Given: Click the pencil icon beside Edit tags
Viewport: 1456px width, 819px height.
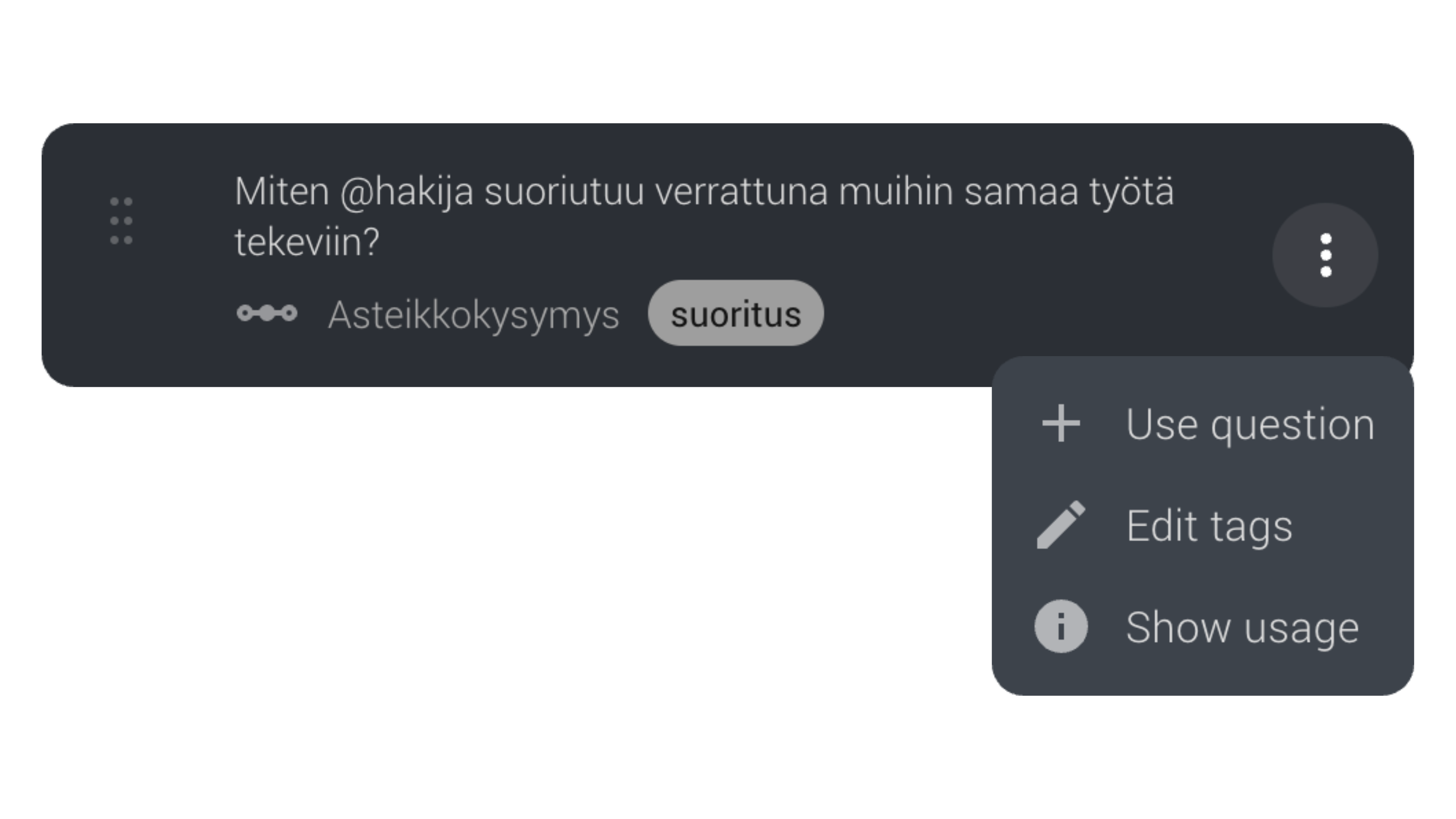Looking at the screenshot, I should coord(1061,525).
